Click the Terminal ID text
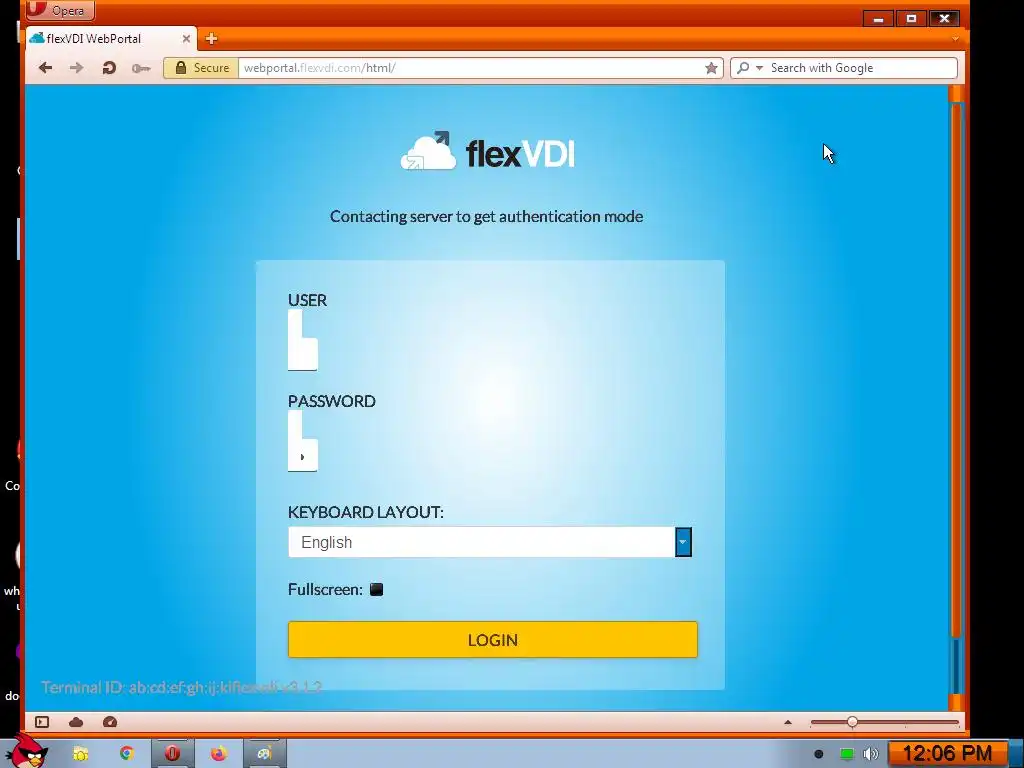 click(182, 687)
